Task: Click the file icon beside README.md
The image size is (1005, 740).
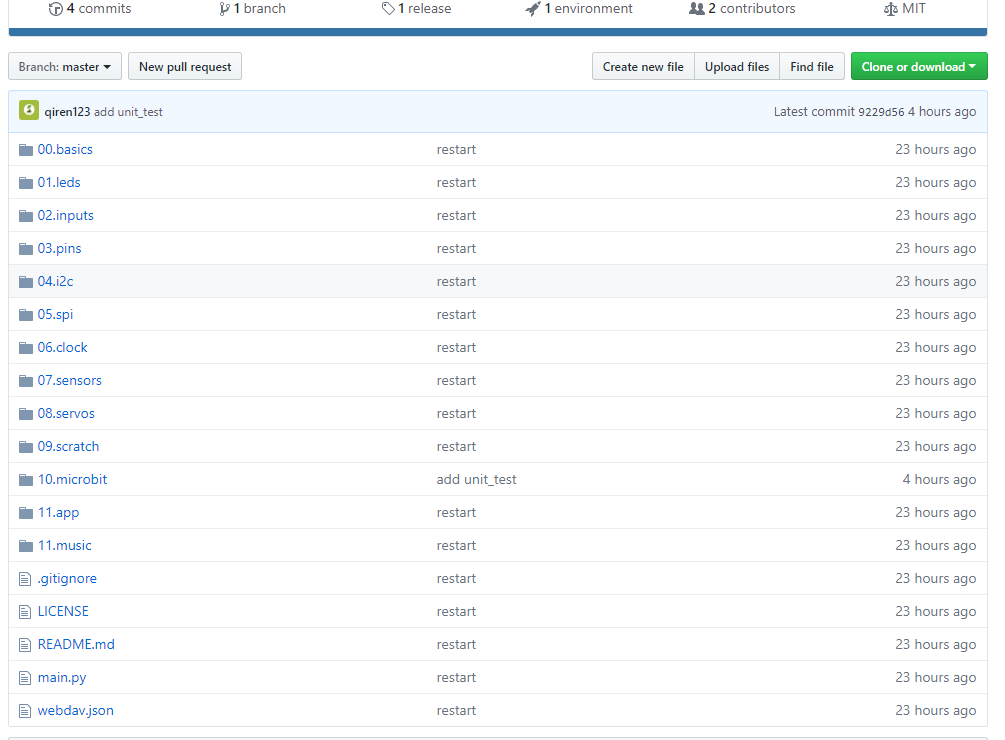Action: click(x=26, y=645)
